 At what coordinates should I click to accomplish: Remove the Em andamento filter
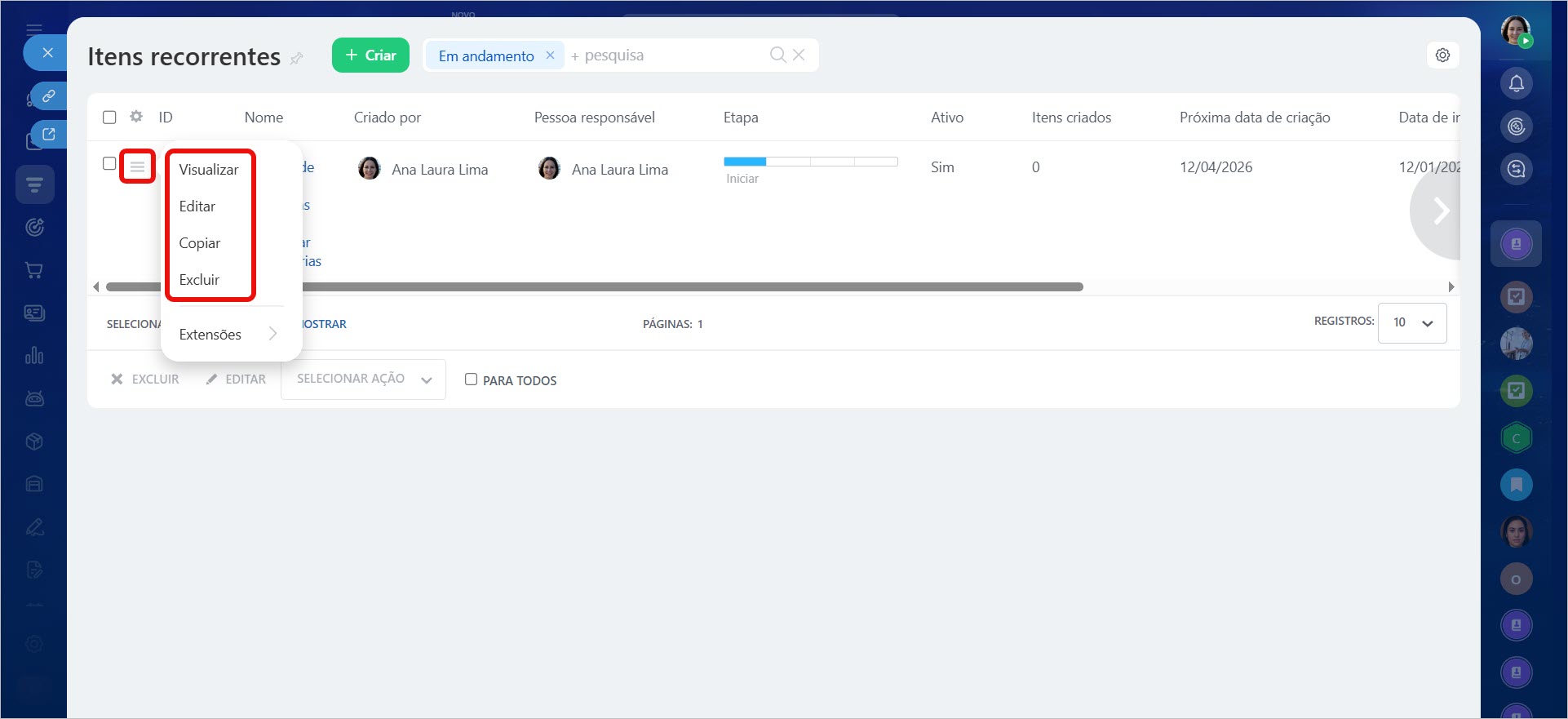tap(550, 55)
